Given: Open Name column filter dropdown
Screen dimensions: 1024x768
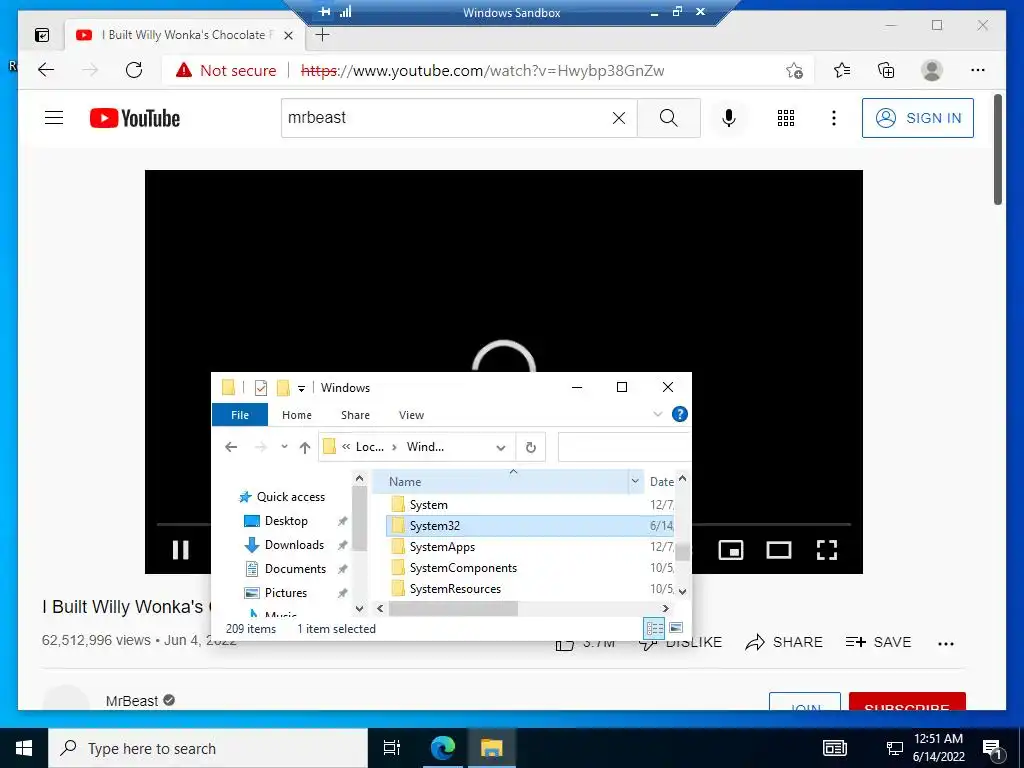Looking at the screenshot, I should (x=635, y=481).
